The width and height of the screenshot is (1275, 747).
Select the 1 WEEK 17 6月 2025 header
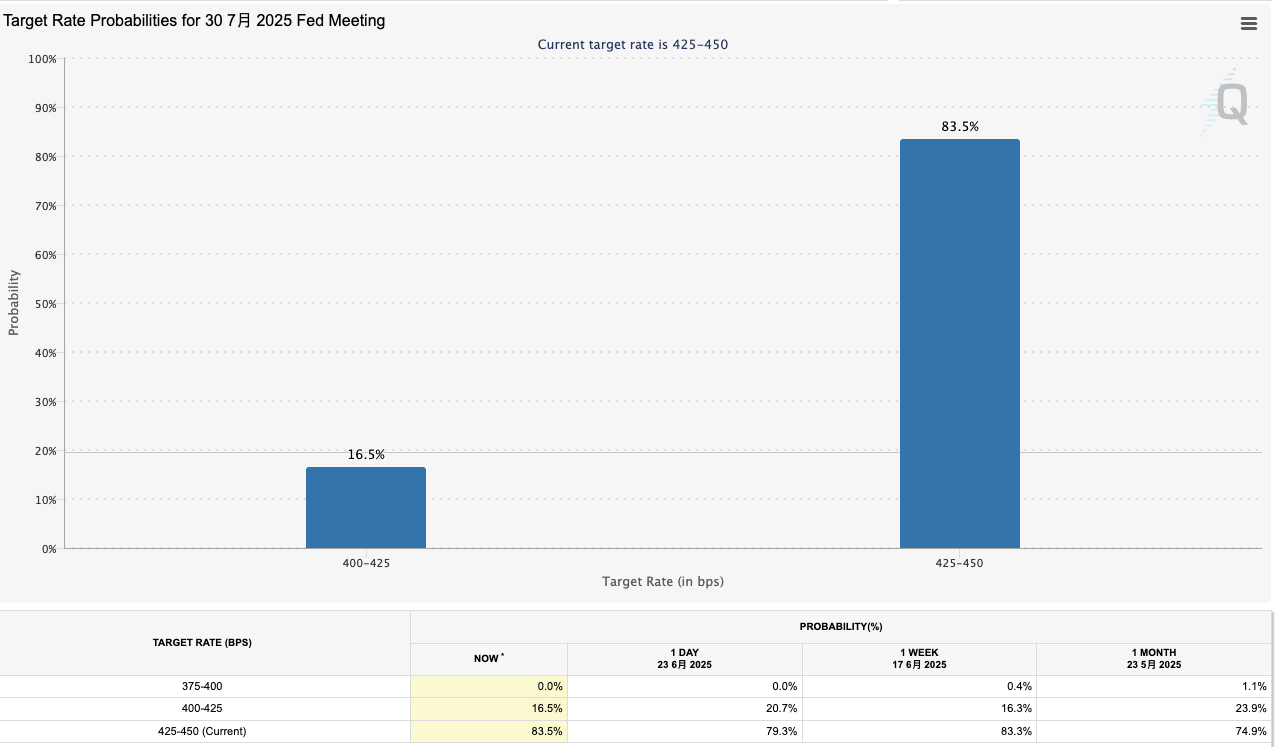(918, 658)
